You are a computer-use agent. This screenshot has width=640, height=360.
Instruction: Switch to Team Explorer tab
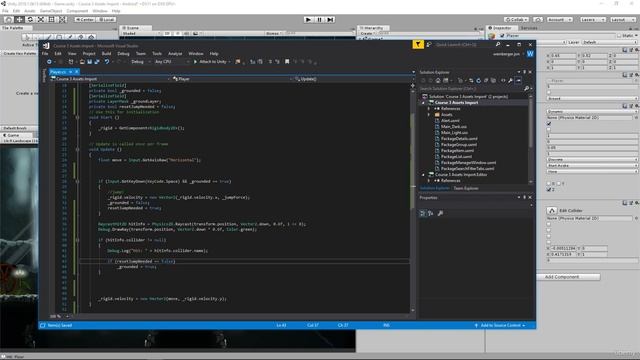tap(466, 188)
